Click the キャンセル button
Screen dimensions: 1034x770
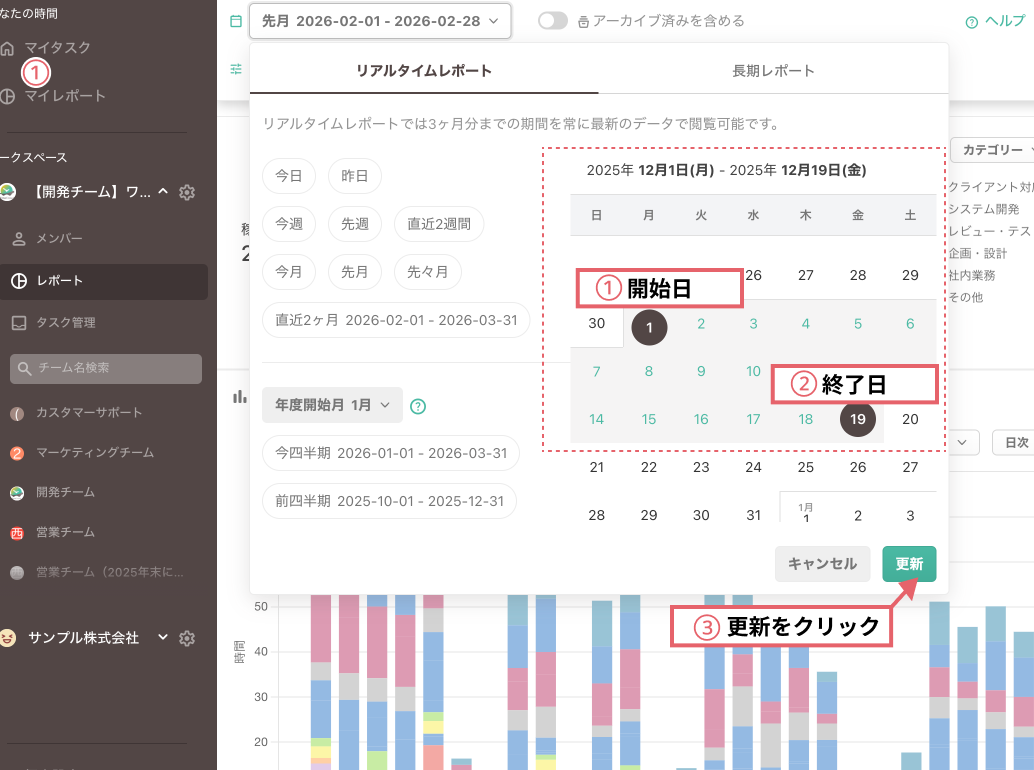point(822,564)
